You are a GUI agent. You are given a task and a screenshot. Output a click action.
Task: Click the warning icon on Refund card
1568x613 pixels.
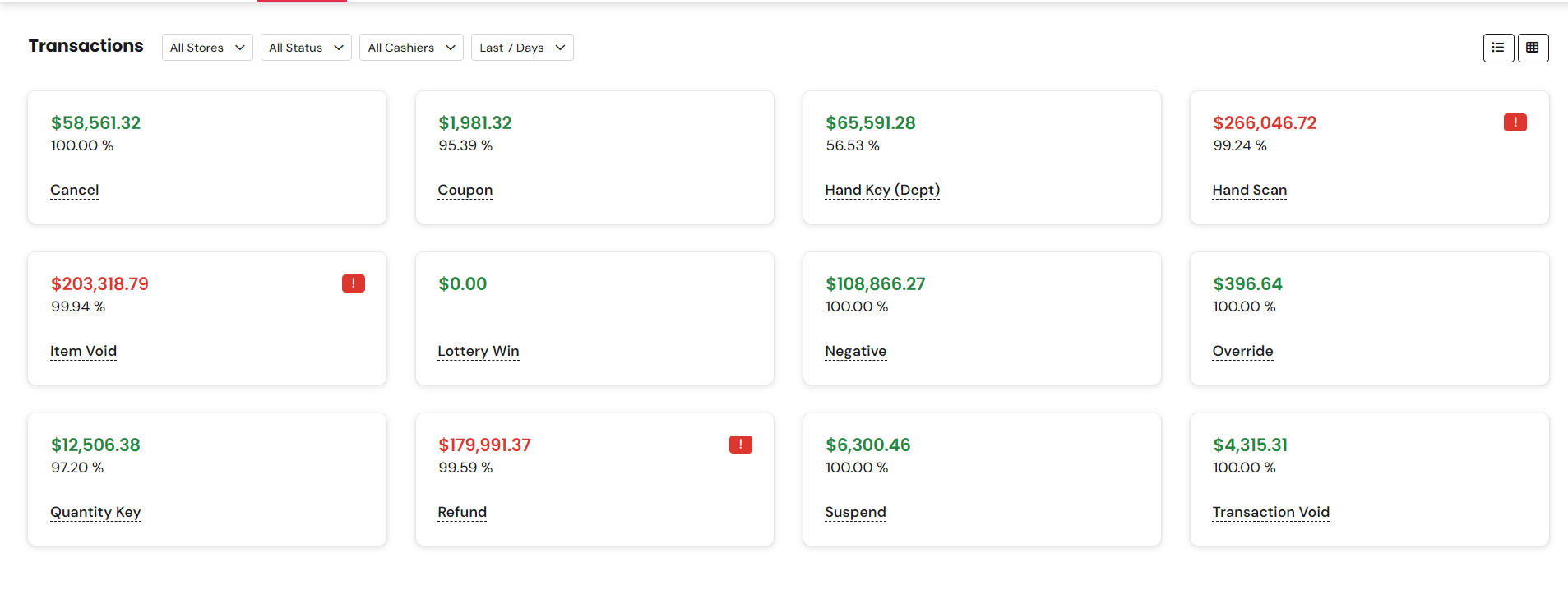coord(740,445)
